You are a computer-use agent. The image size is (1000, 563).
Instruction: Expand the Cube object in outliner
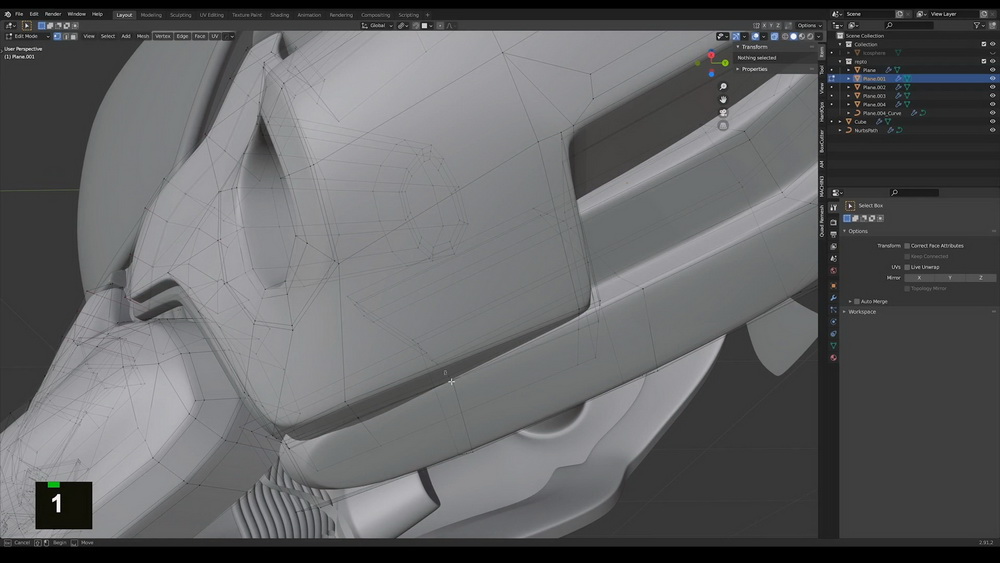pos(840,121)
